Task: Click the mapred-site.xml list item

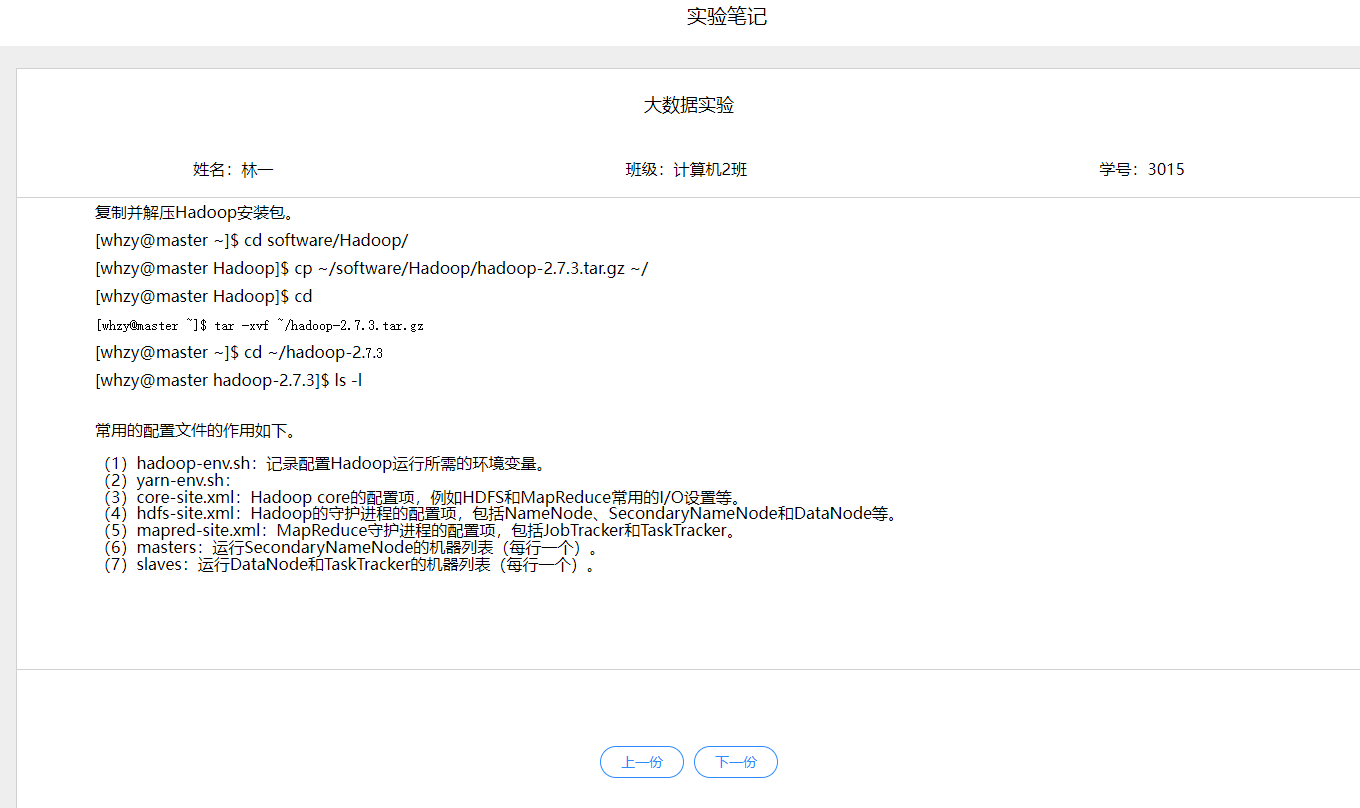Action: coord(420,531)
